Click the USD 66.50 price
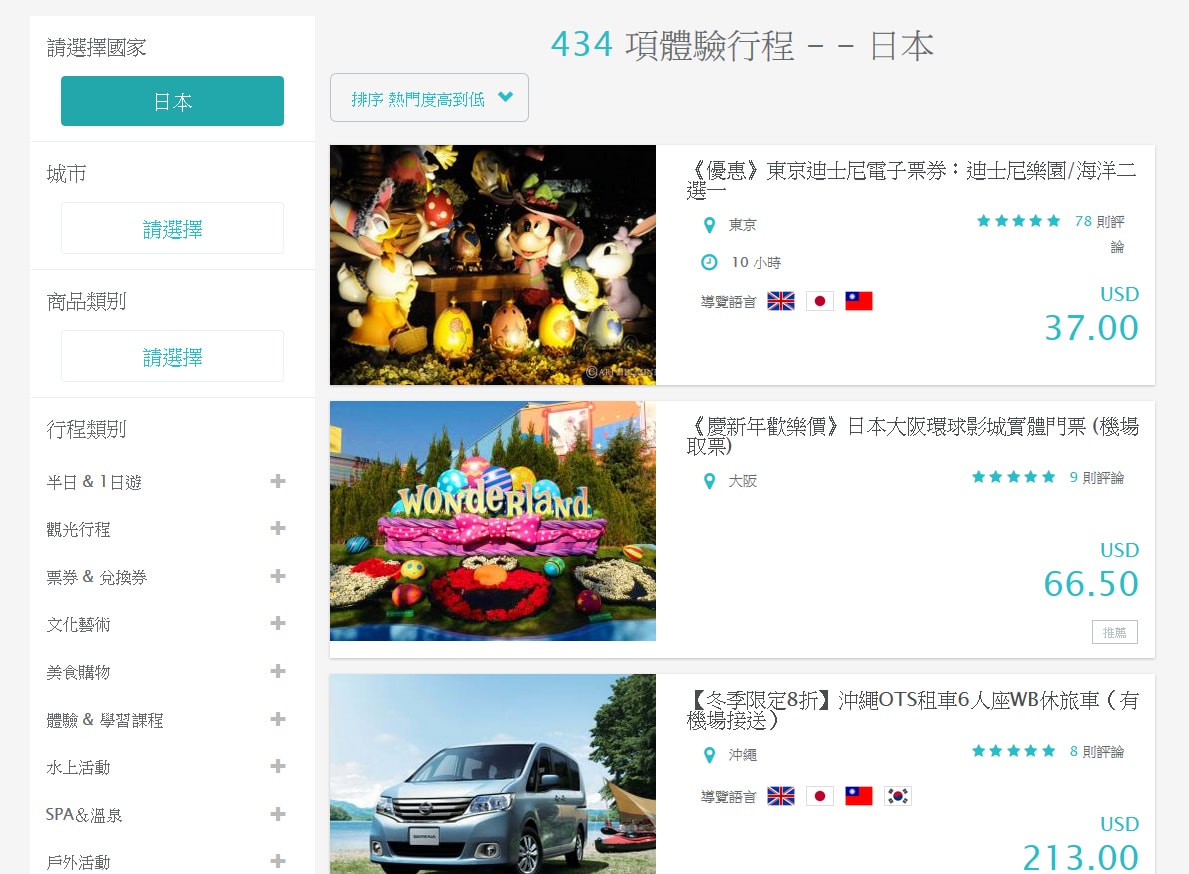Screen dimensions: 1189x874 1092,572
